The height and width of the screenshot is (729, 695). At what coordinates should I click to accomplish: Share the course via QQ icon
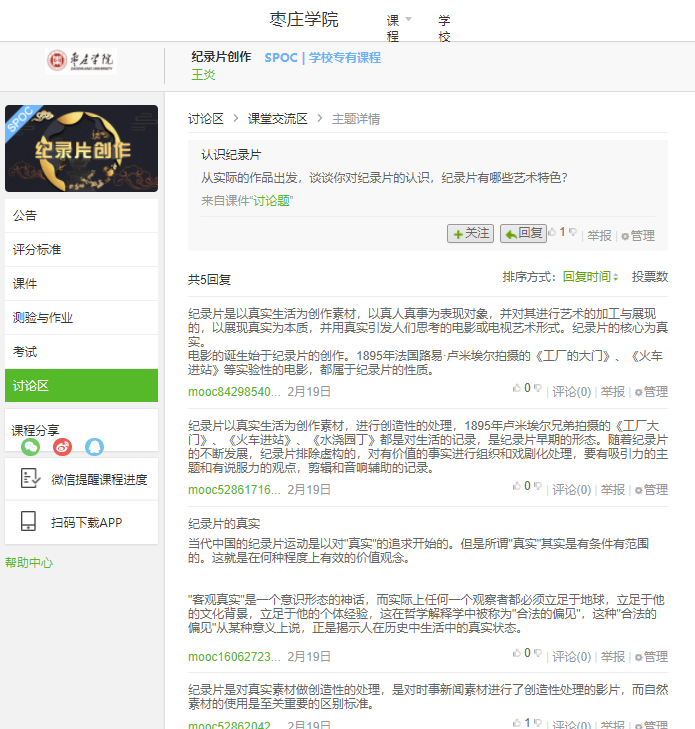[94, 447]
